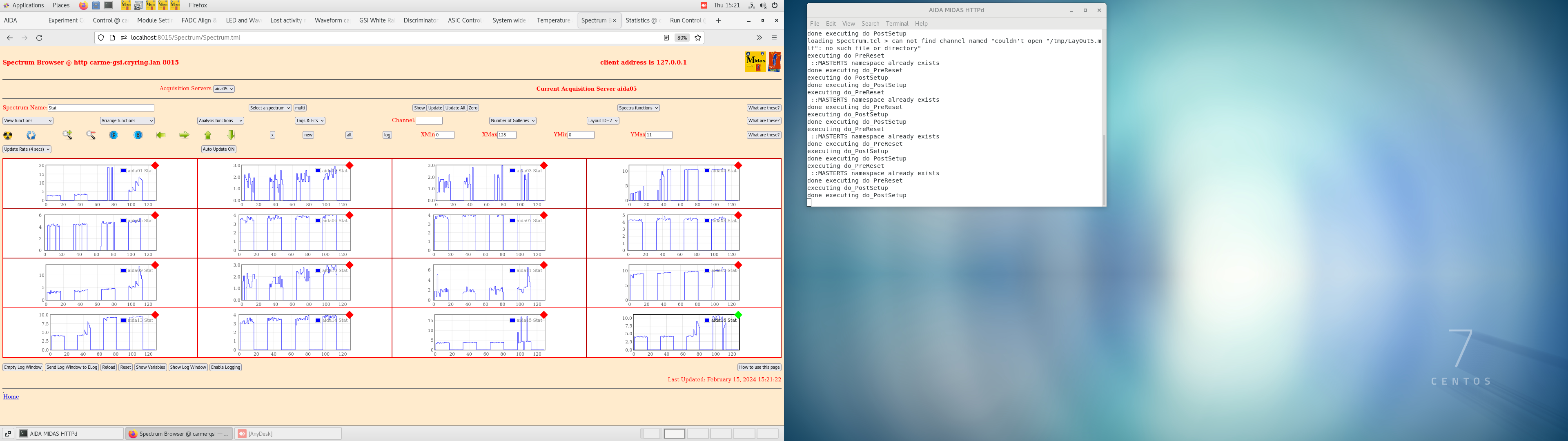Click the Spectrum Name input field

pyautogui.click(x=100, y=108)
